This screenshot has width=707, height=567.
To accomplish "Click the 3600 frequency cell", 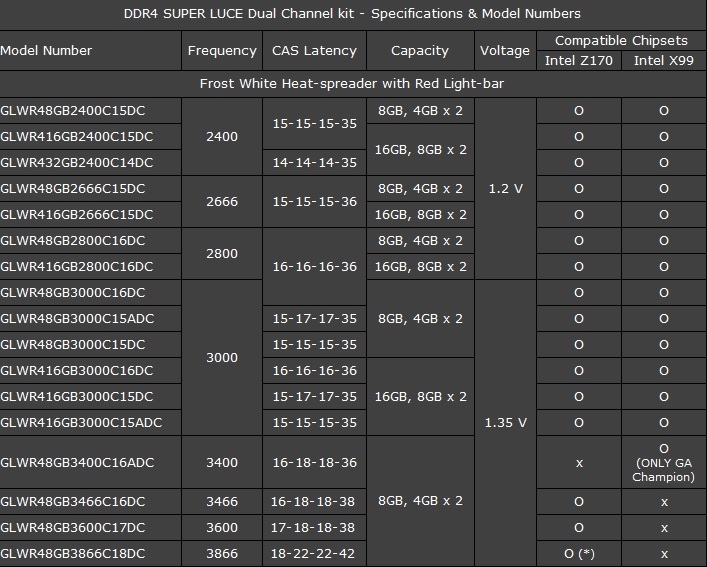I will point(222,528).
